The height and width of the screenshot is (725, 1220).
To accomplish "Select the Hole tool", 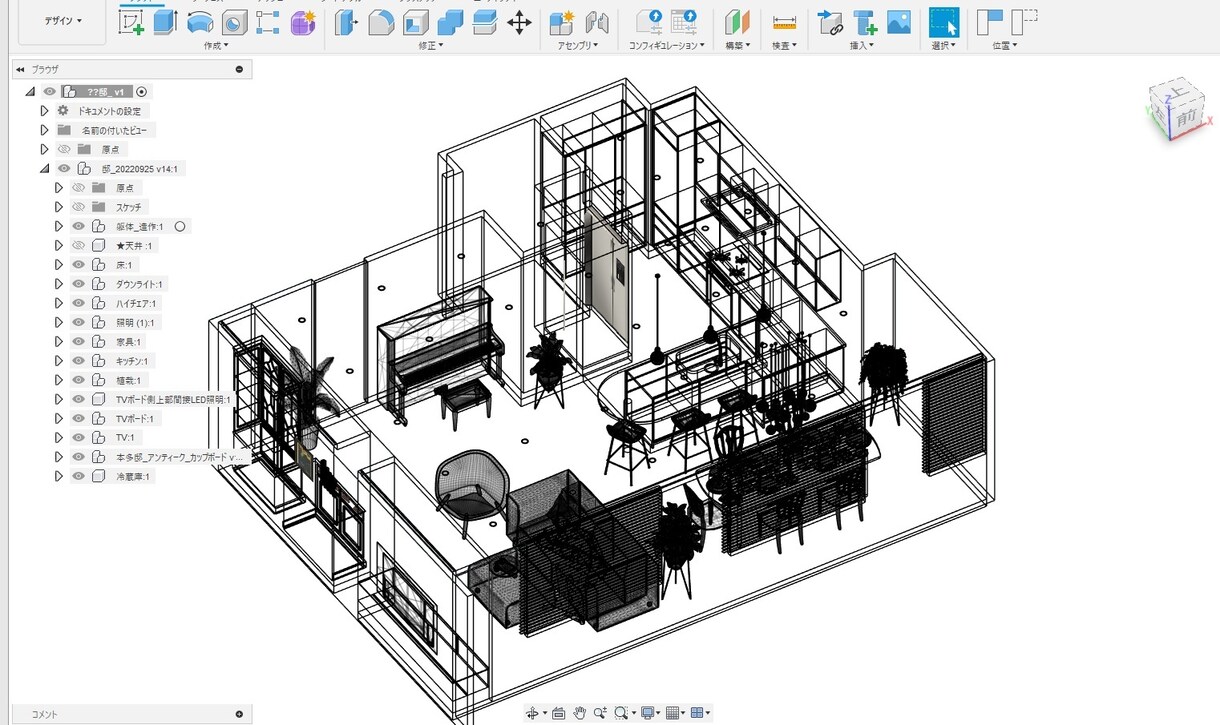I will tap(234, 22).
